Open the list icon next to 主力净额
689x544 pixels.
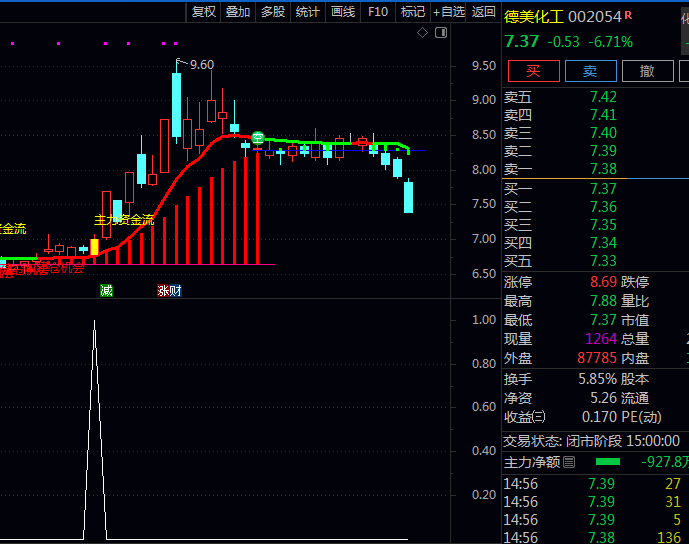pos(569,461)
